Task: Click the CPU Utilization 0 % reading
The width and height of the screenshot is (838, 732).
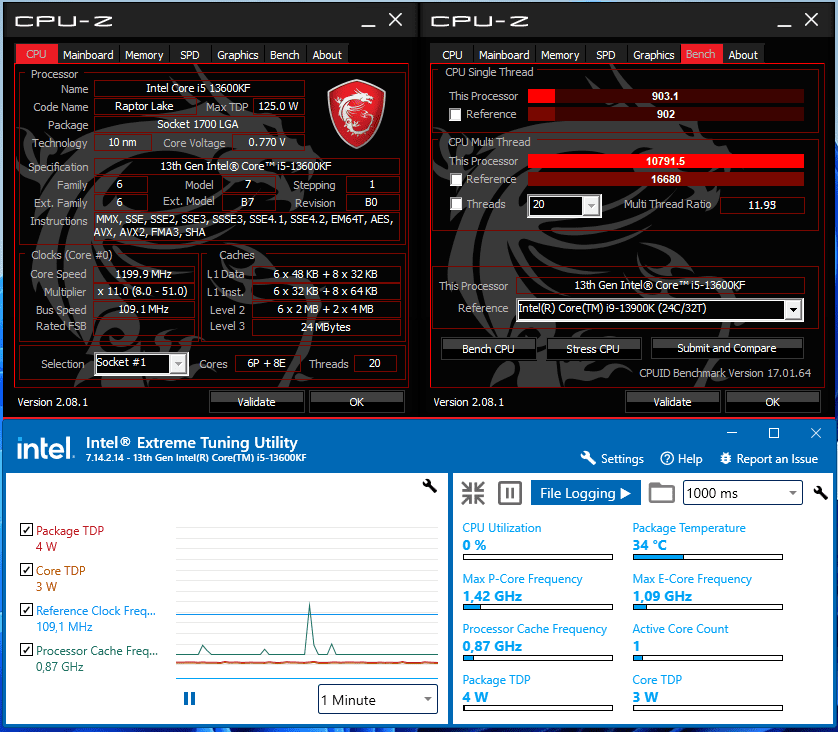Action: (474, 545)
